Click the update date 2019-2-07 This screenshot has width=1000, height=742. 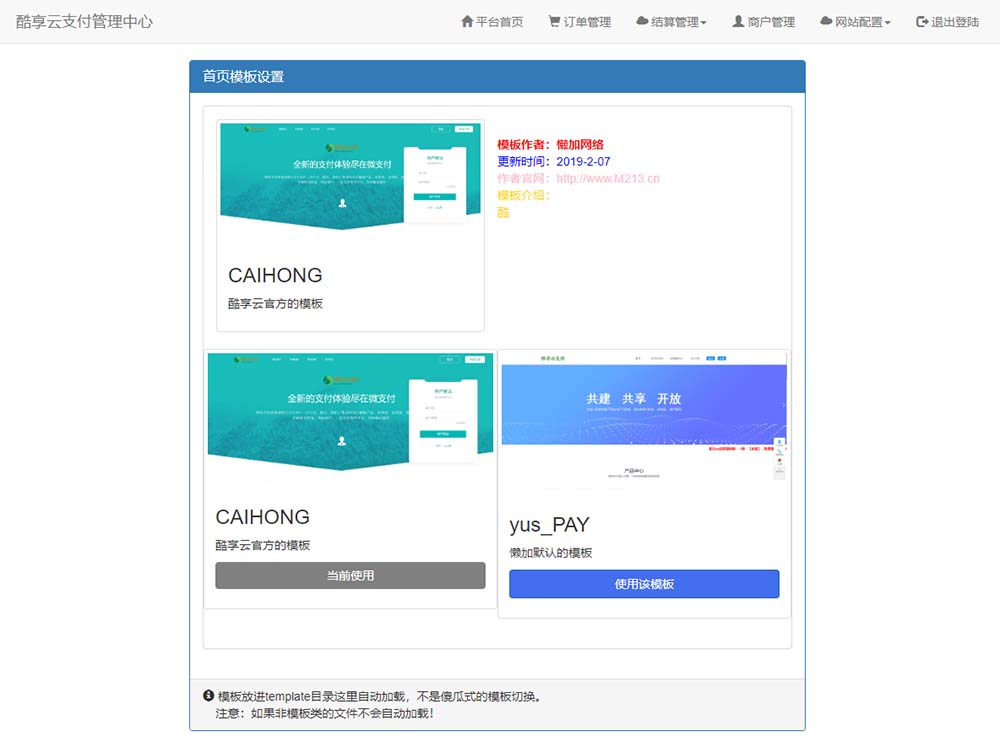click(583, 162)
